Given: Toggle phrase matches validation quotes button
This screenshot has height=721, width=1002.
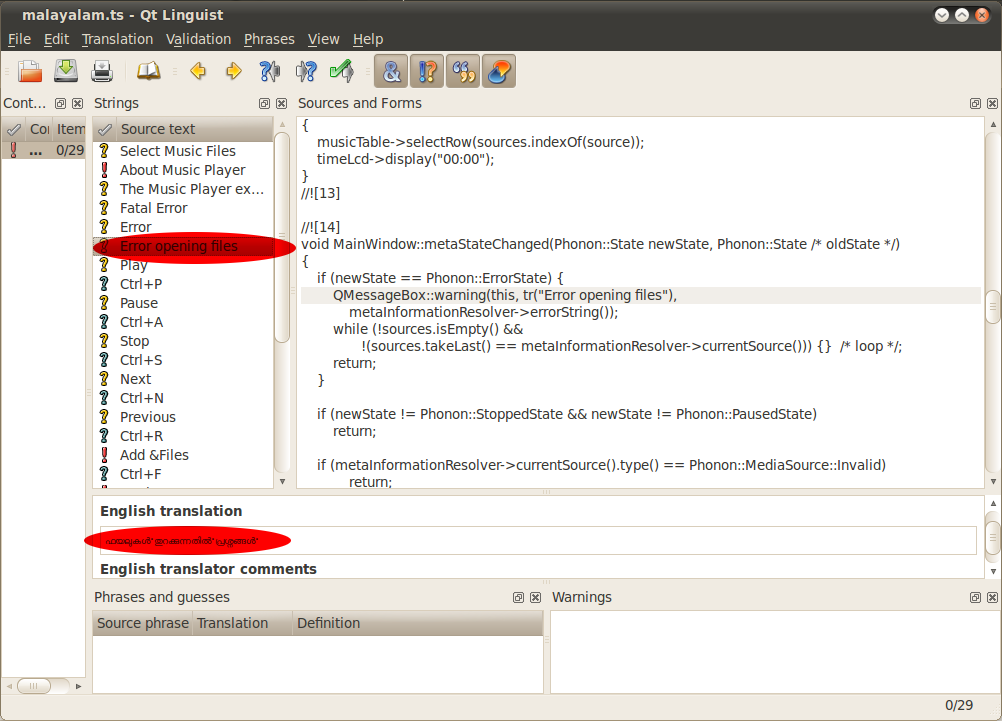Looking at the screenshot, I should coord(463,71).
